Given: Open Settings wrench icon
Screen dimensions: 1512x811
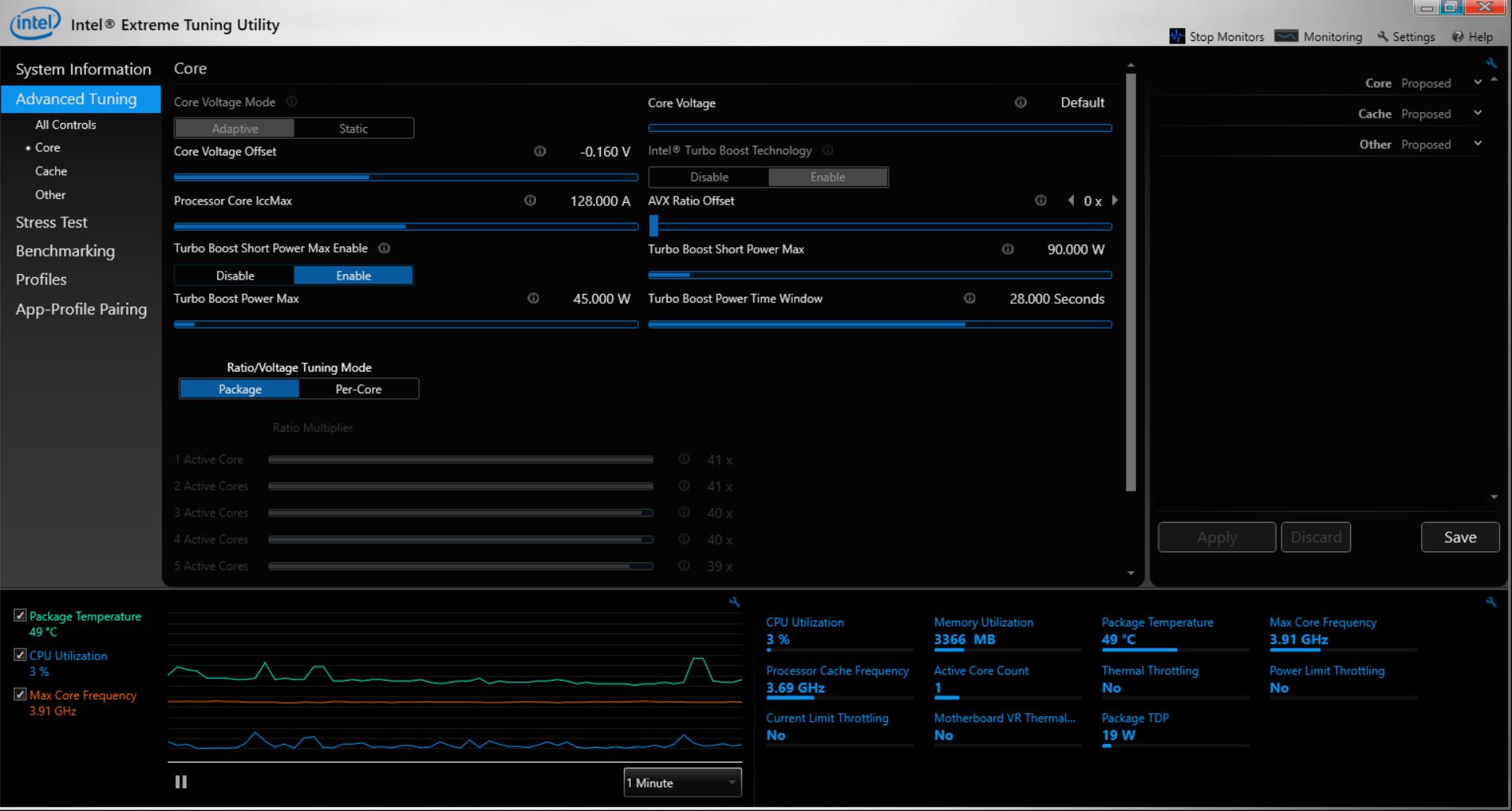Looking at the screenshot, I should point(1383,36).
